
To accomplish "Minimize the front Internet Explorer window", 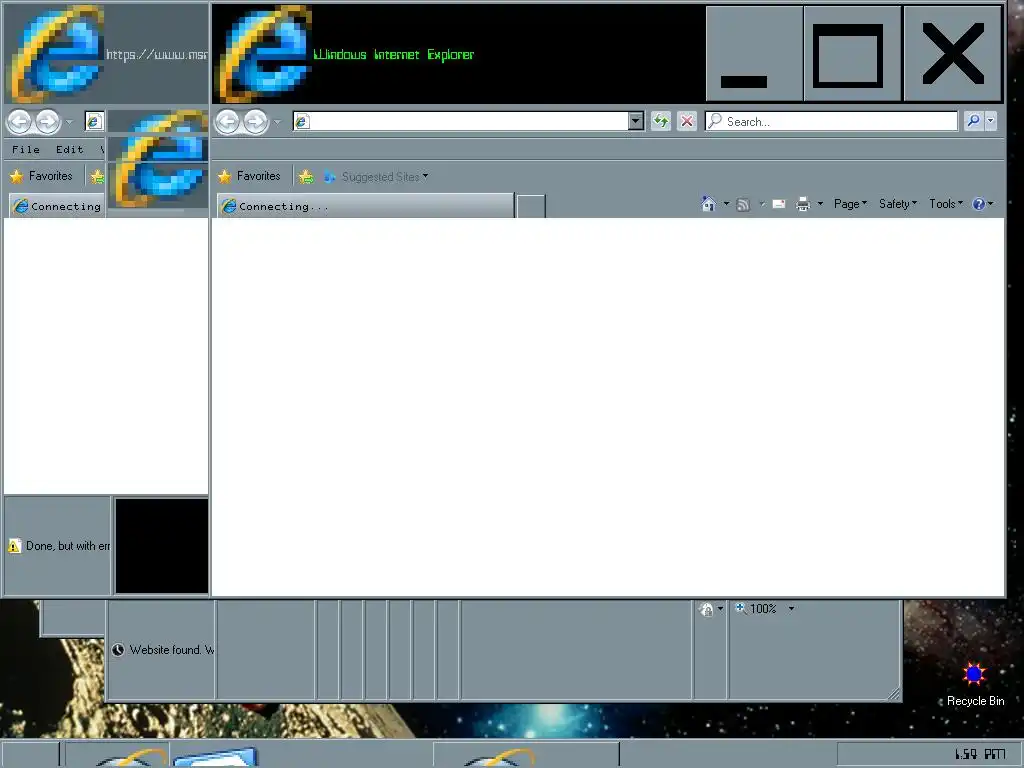I will (754, 54).
